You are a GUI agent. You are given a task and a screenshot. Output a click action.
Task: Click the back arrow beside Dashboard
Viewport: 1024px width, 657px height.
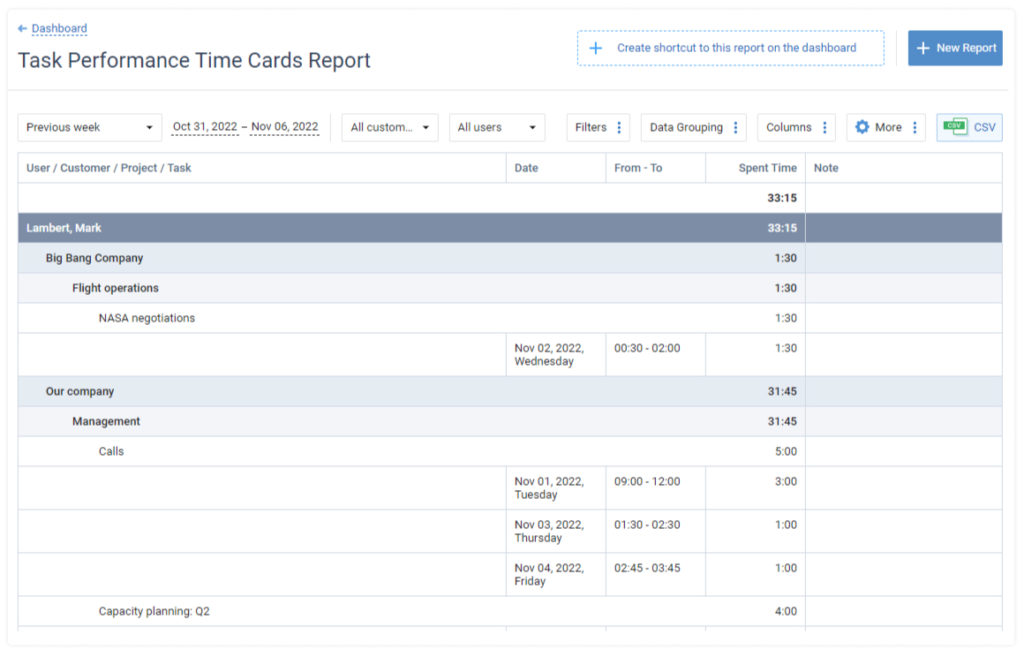(x=23, y=28)
